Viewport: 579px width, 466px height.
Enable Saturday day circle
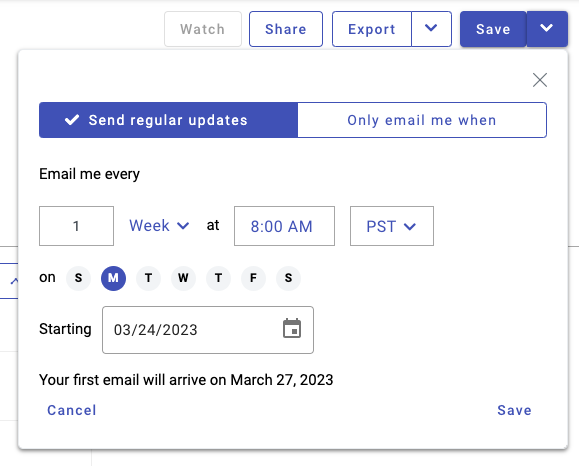coord(288,278)
